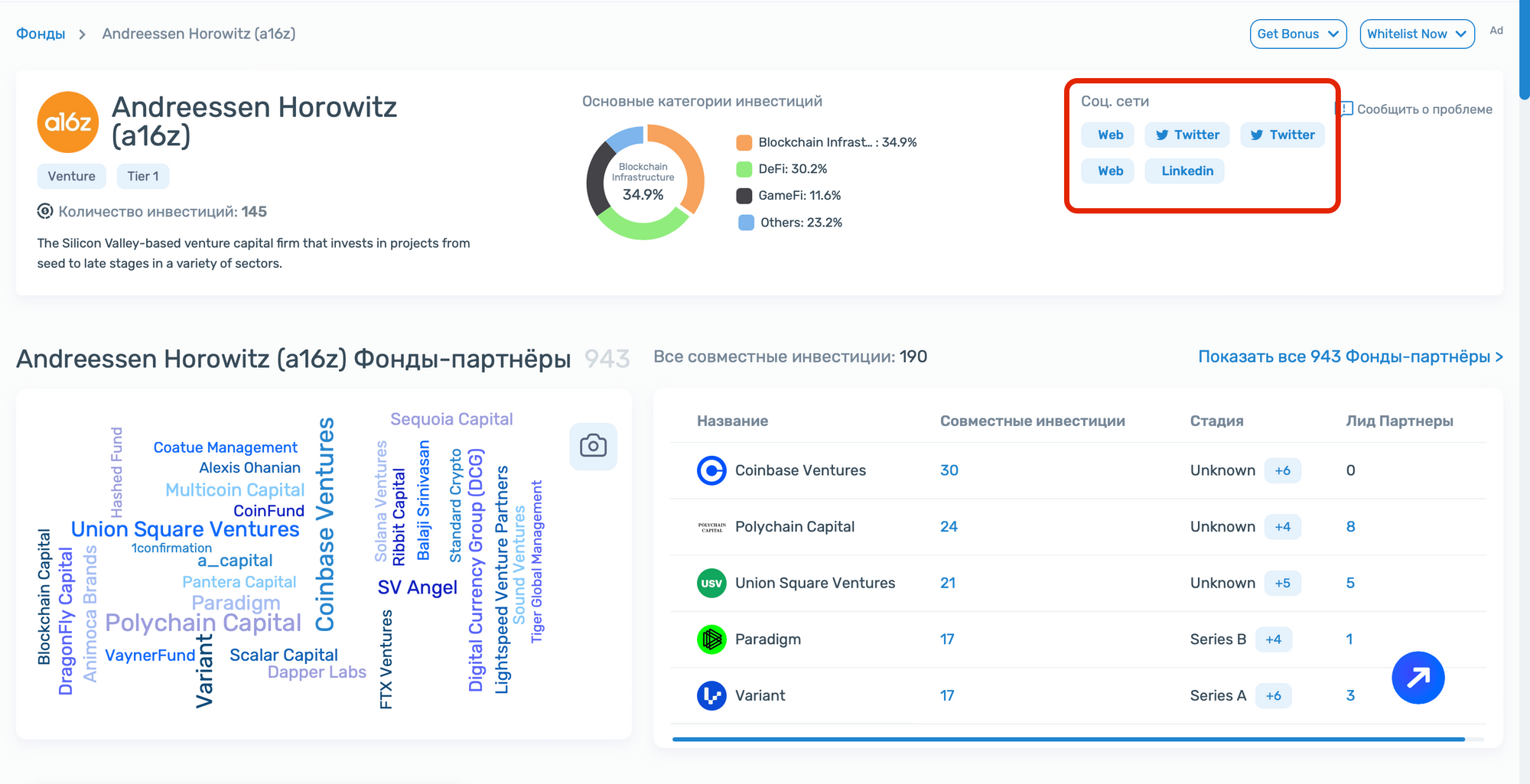
Task: Sort by Стадия column header
Action: [x=1216, y=421]
